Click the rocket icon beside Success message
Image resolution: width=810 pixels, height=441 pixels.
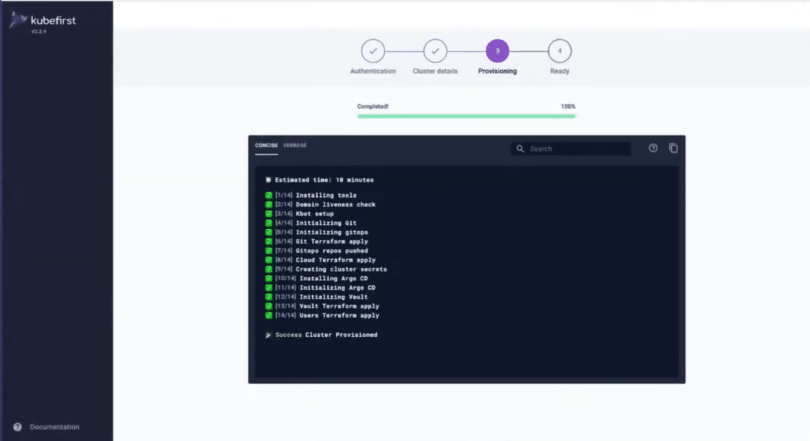point(268,335)
